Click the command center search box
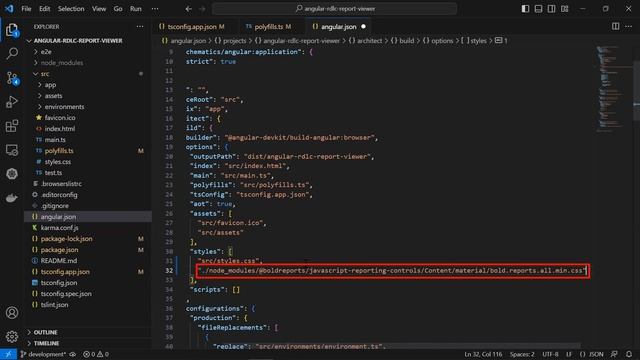 point(335,9)
